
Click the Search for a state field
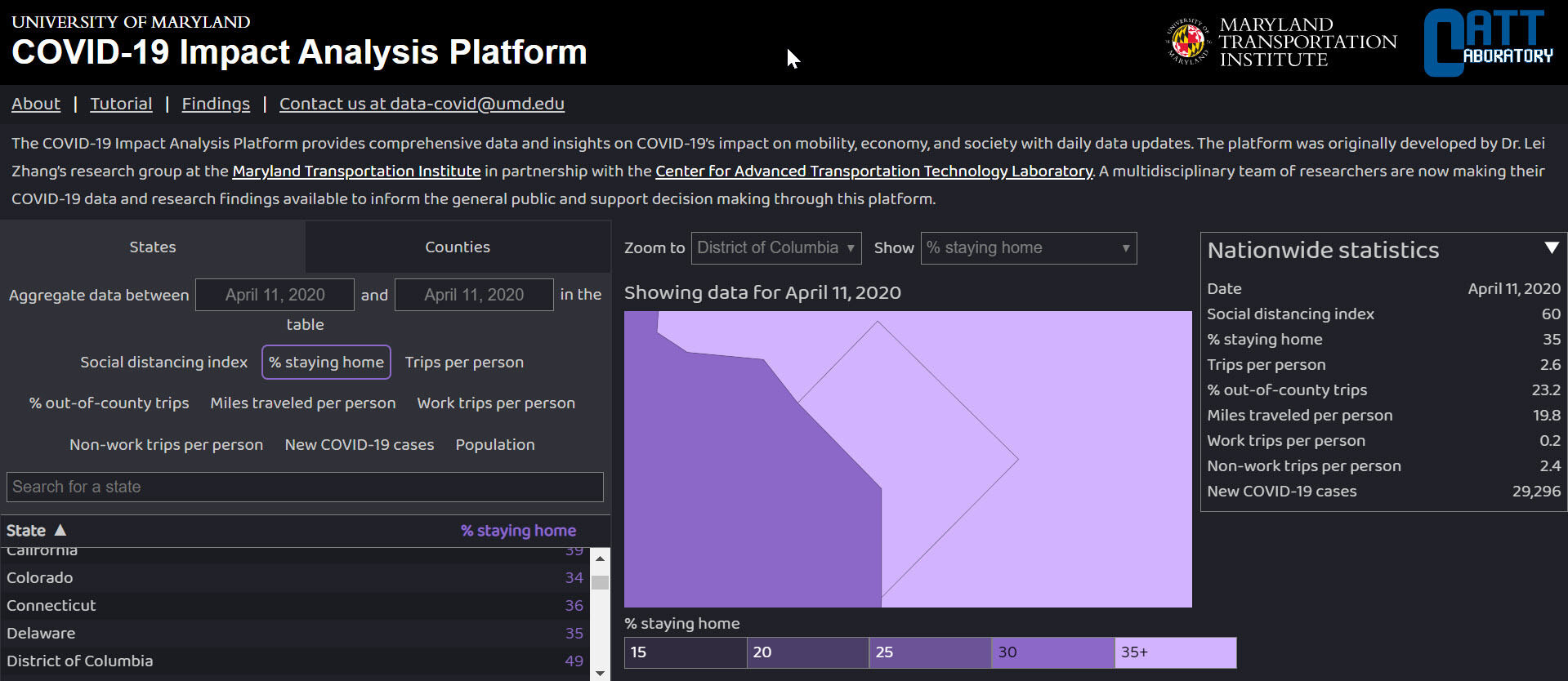point(305,487)
